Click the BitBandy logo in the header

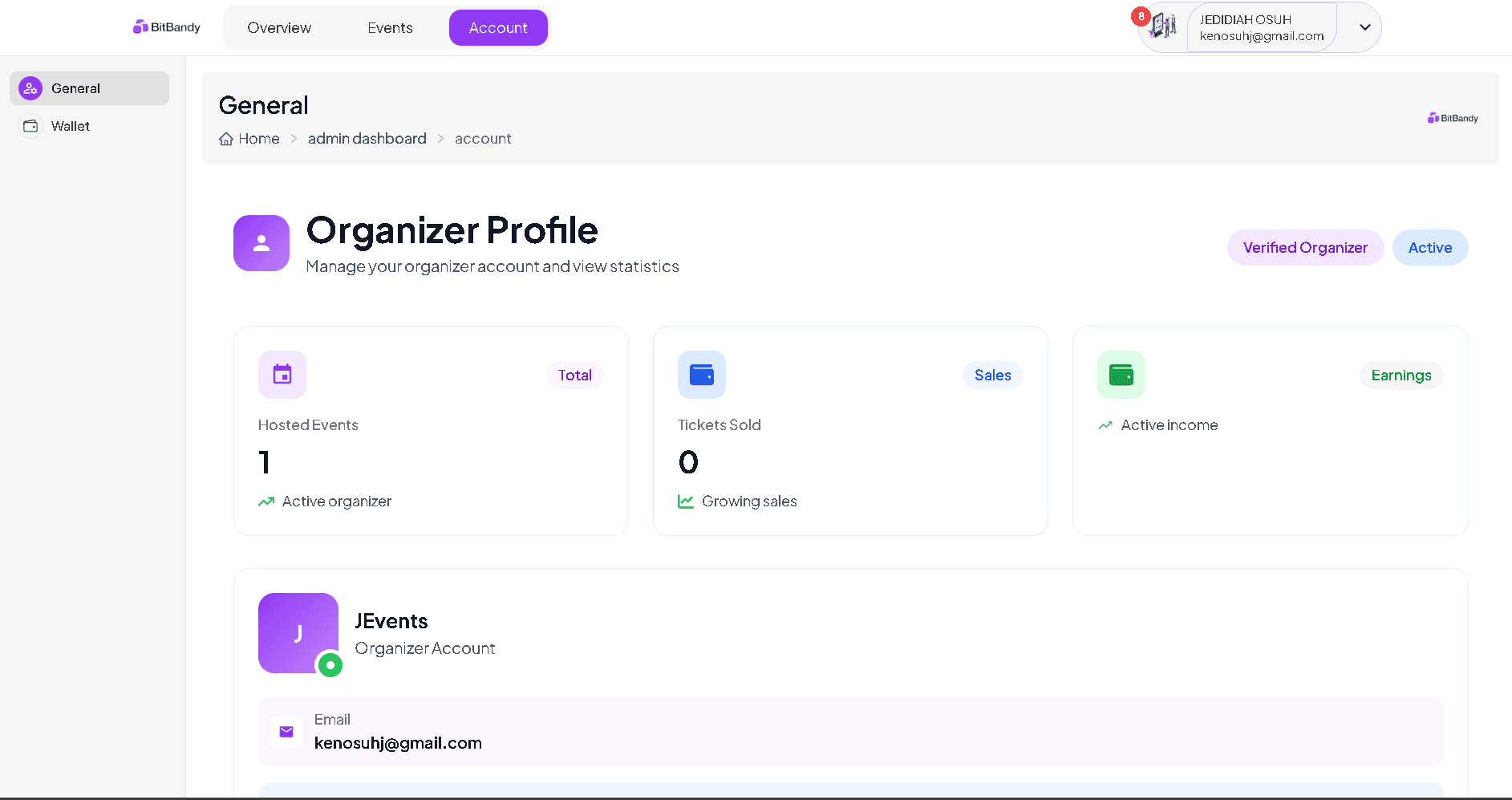point(166,26)
